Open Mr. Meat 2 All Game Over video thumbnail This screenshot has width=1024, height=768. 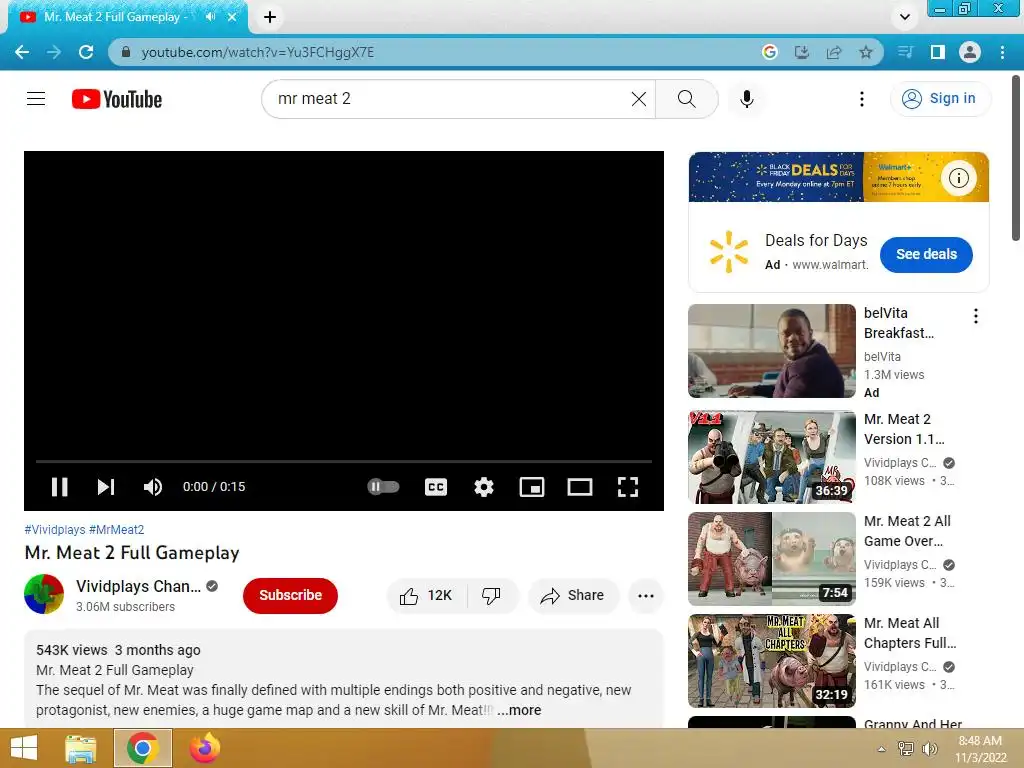click(x=772, y=559)
